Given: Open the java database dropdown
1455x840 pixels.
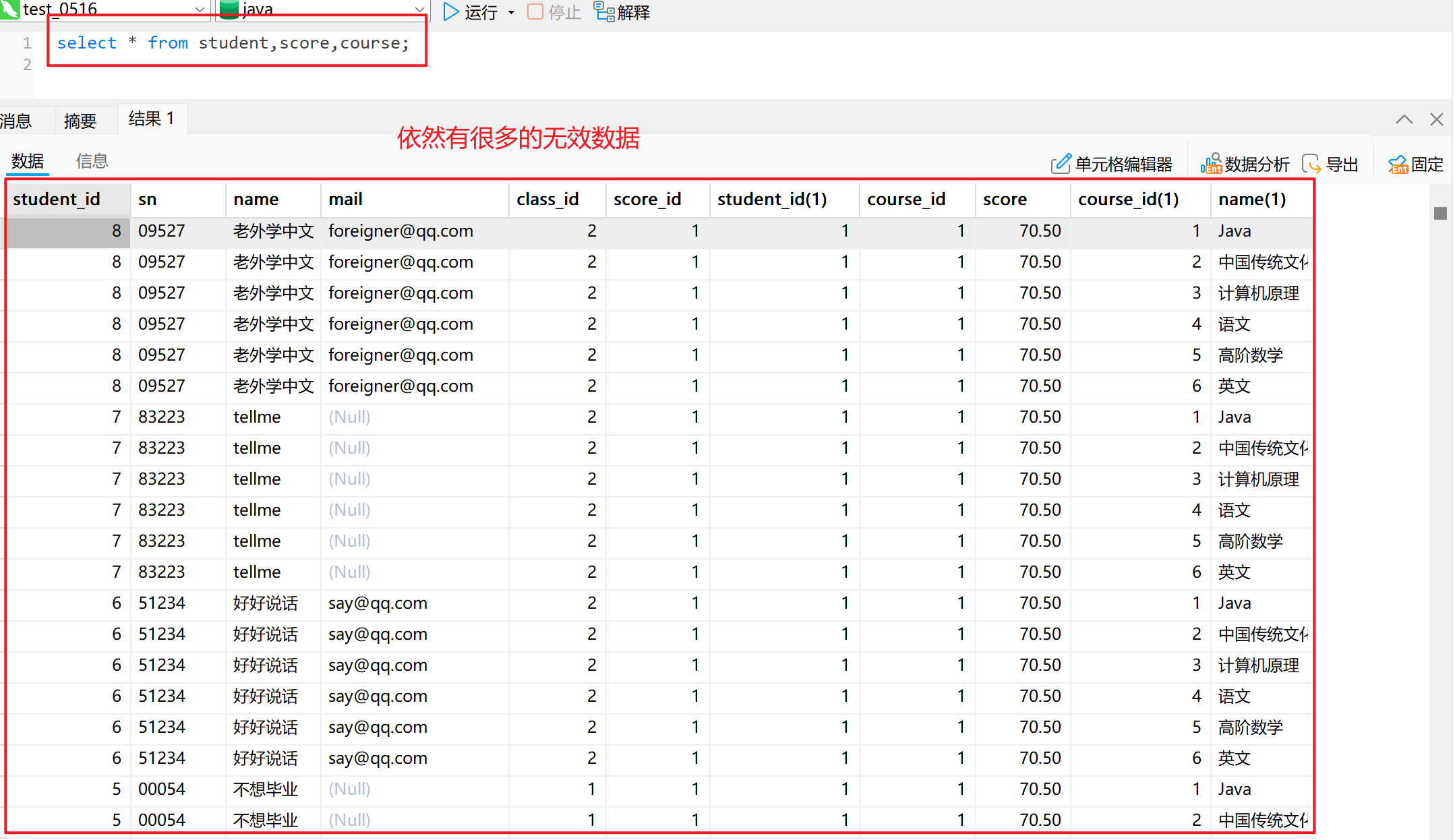Looking at the screenshot, I should click(x=419, y=9).
